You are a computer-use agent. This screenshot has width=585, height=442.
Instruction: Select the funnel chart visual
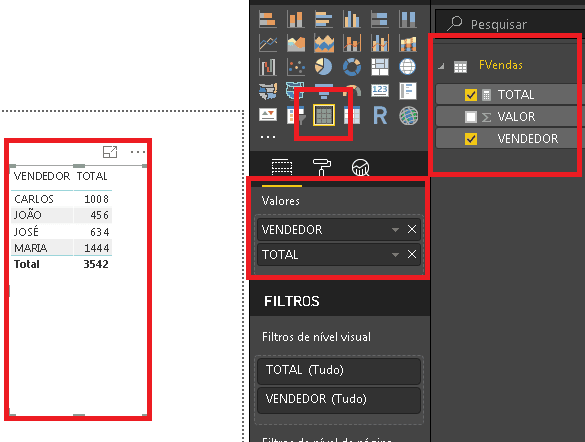point(323,92)
